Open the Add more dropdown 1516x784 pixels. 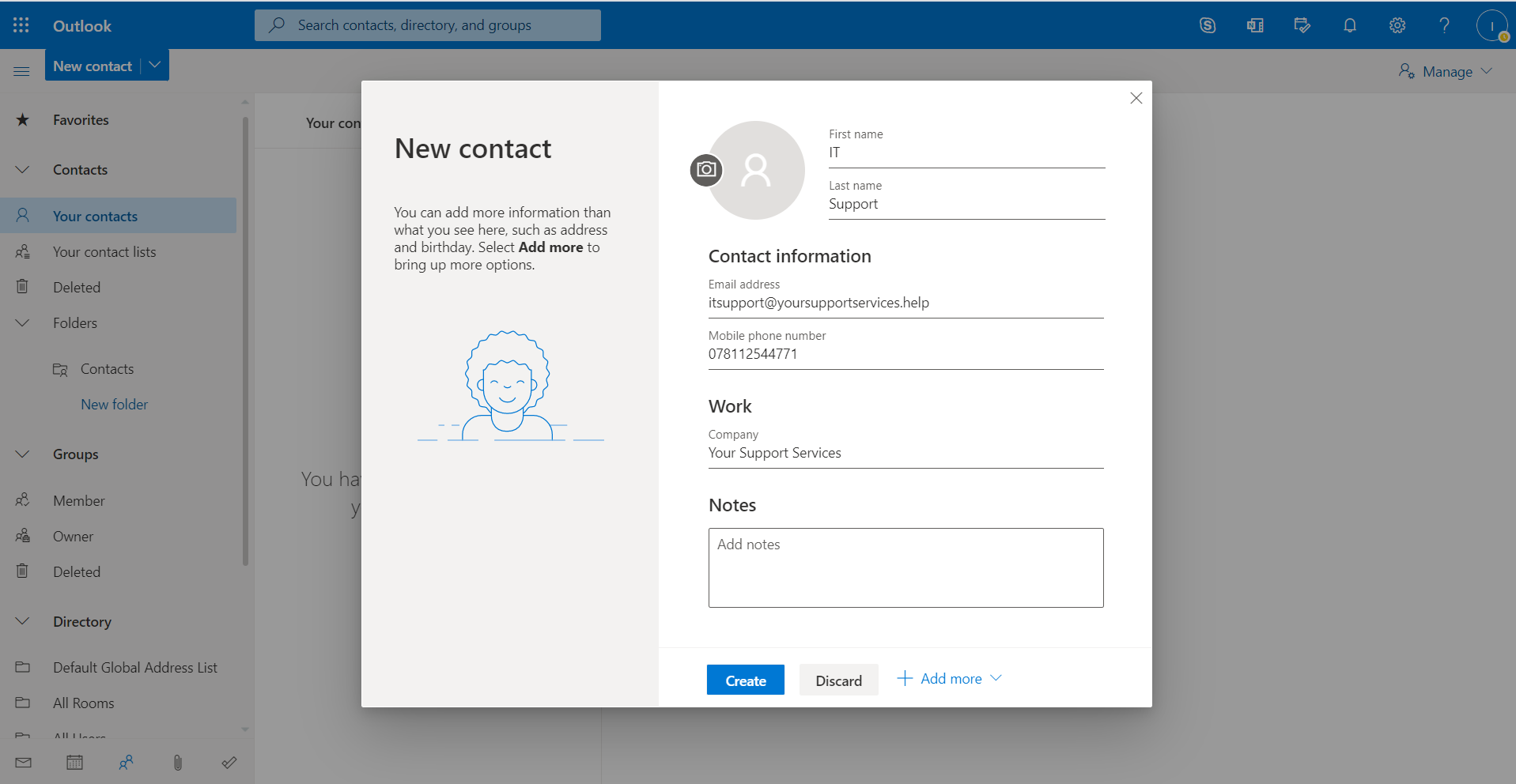click(950, 679)
